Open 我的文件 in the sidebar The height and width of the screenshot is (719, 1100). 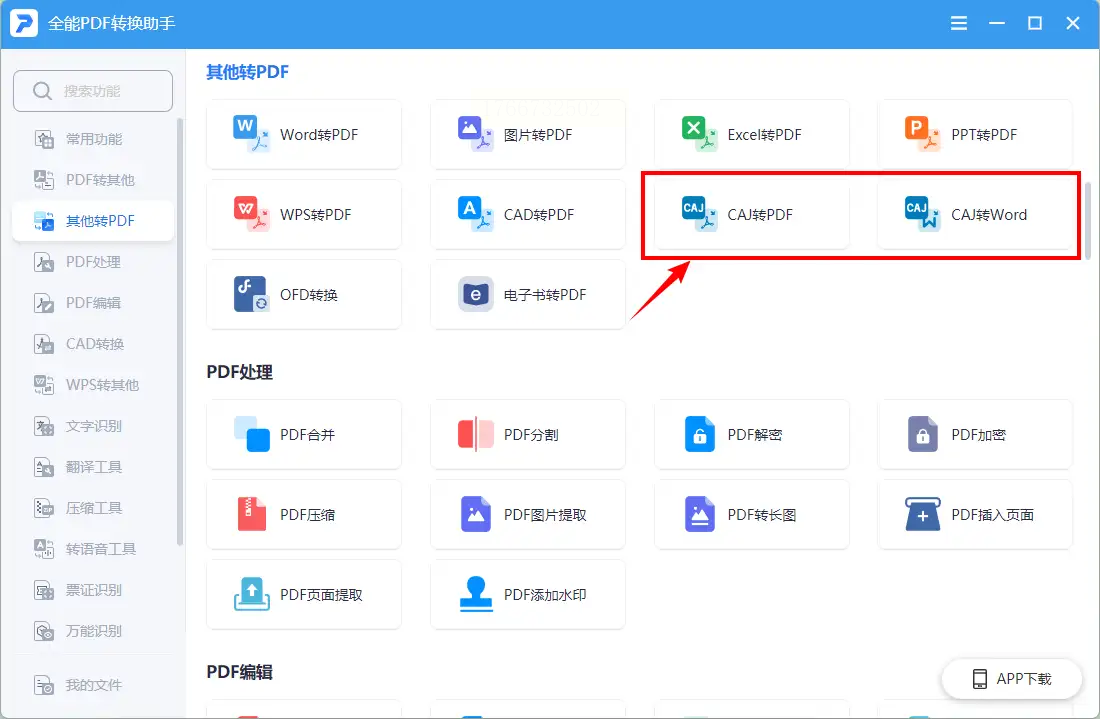93,685
